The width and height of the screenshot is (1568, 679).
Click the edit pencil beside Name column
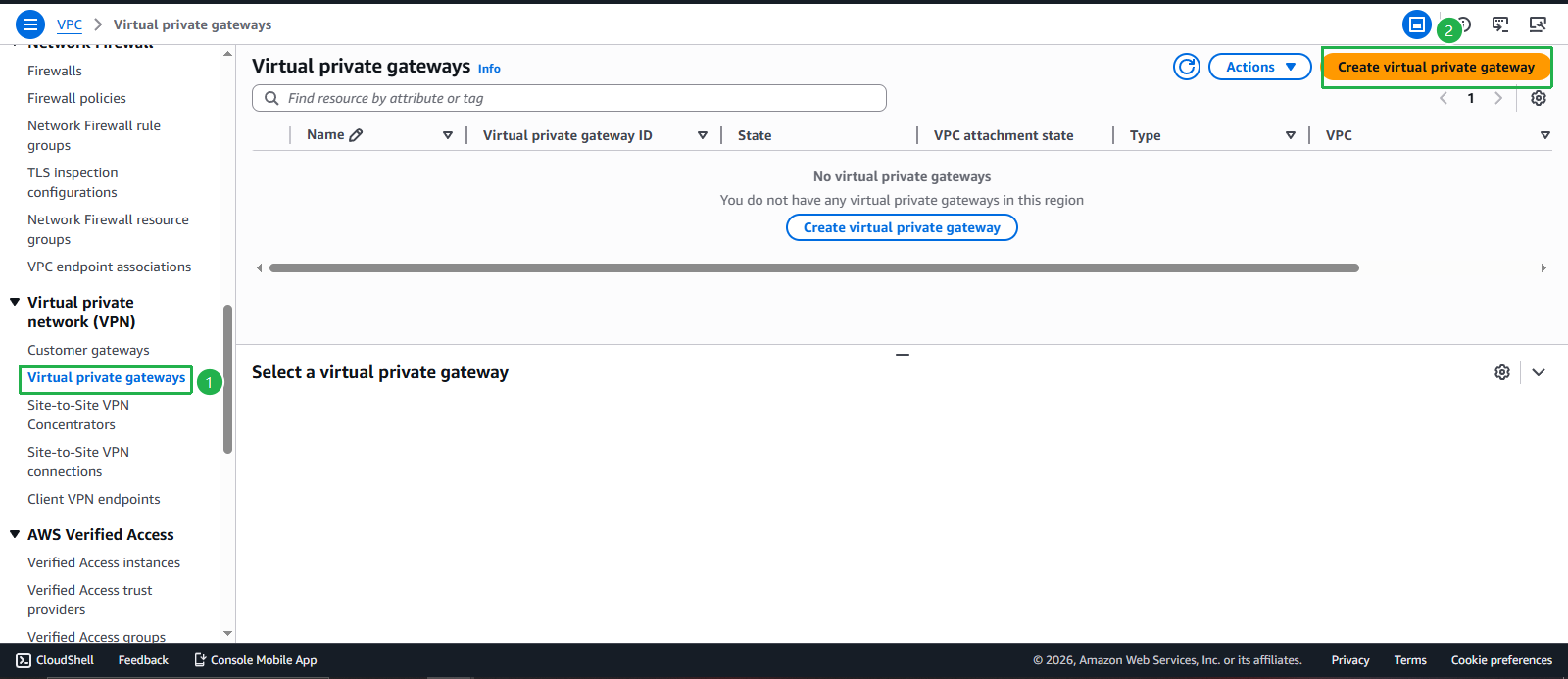click(356, 135)
